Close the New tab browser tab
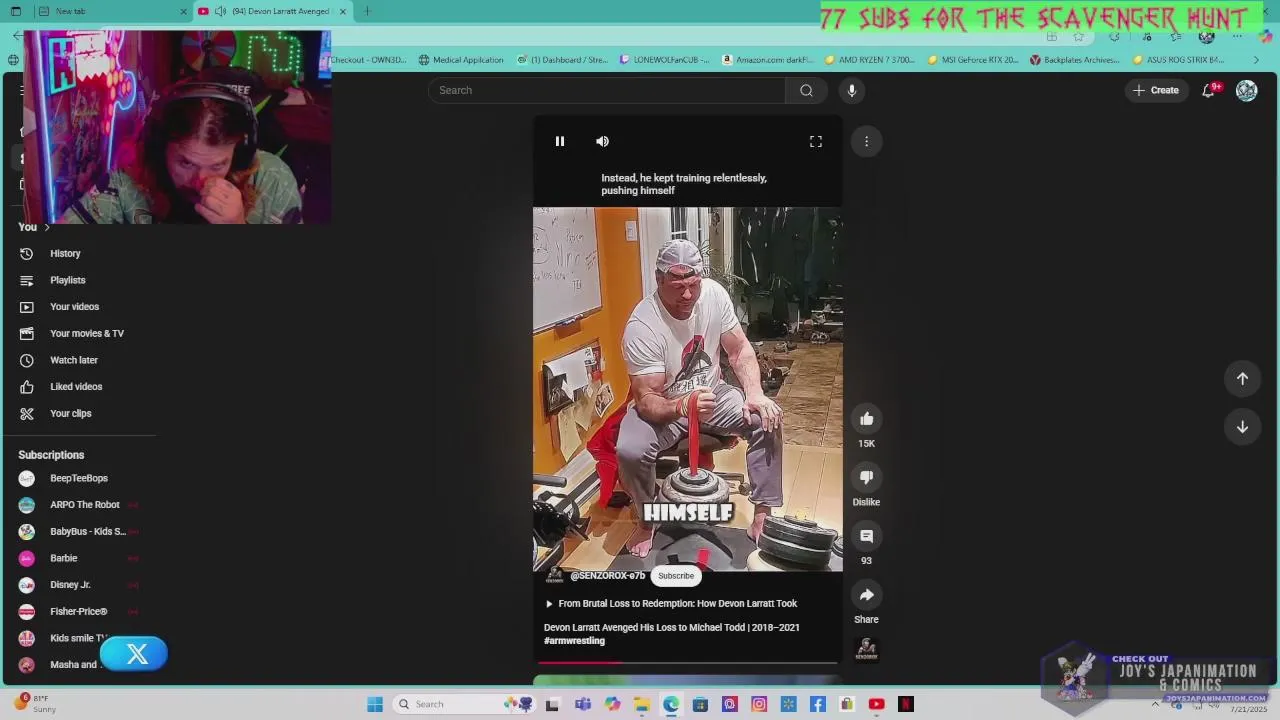1280x720 pixels. pyautogui.click(x=183, y=11)
